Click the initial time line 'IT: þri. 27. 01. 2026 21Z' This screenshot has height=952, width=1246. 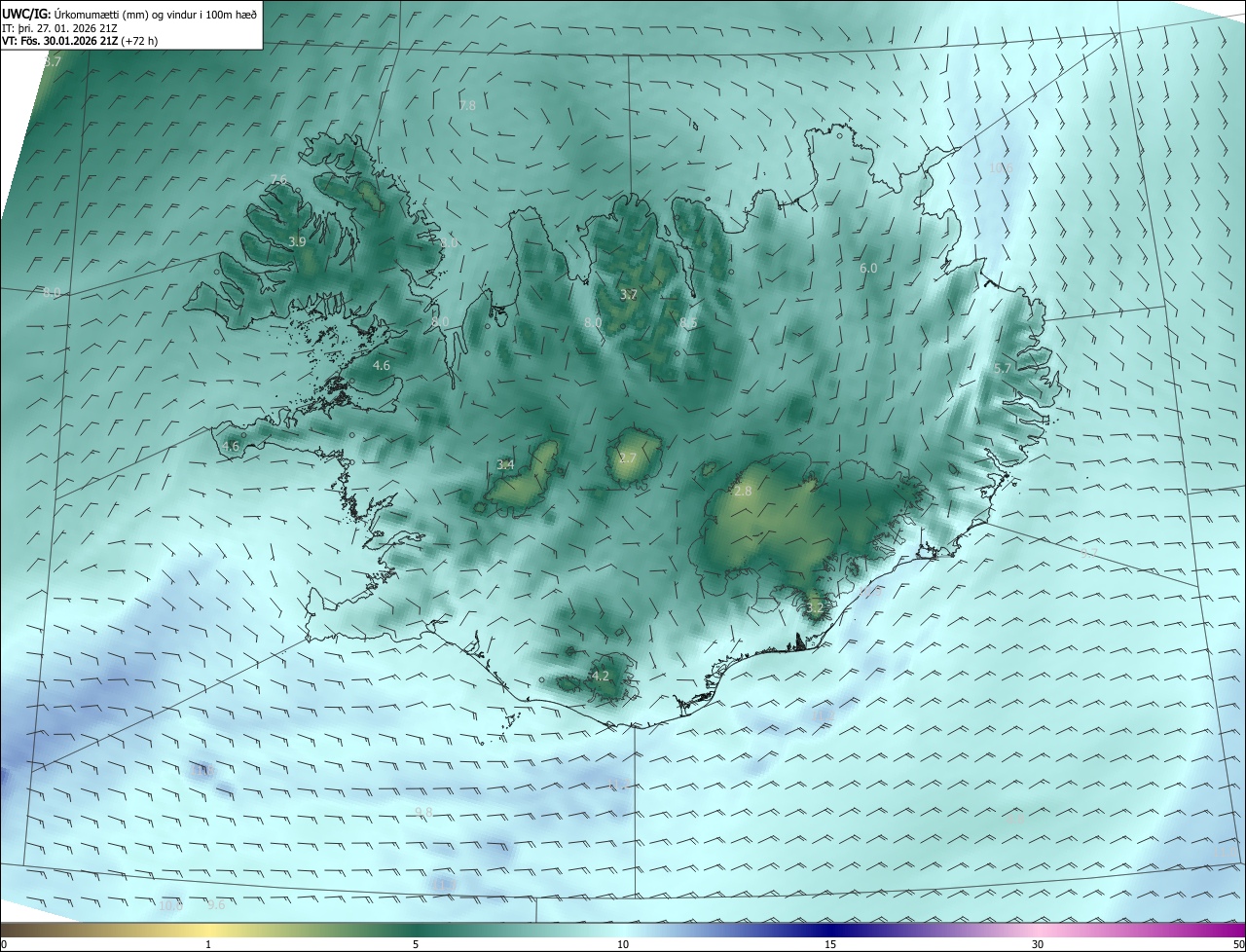[x=59, y=28]
